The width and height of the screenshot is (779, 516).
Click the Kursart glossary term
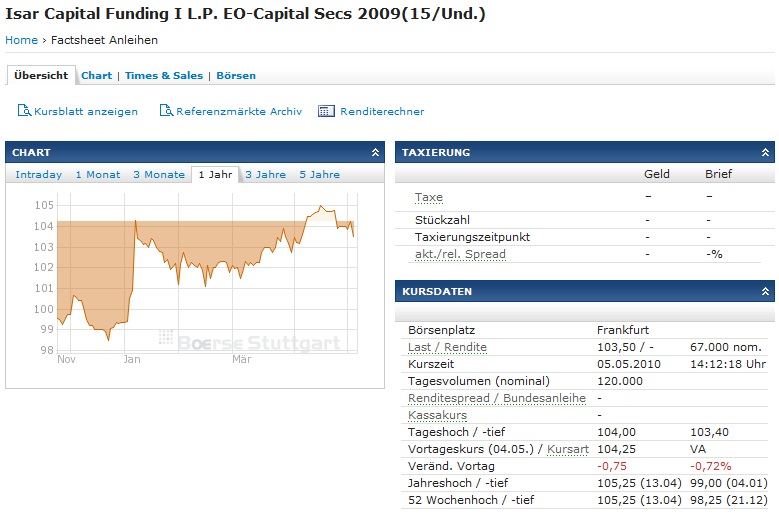tap(568, 449)
